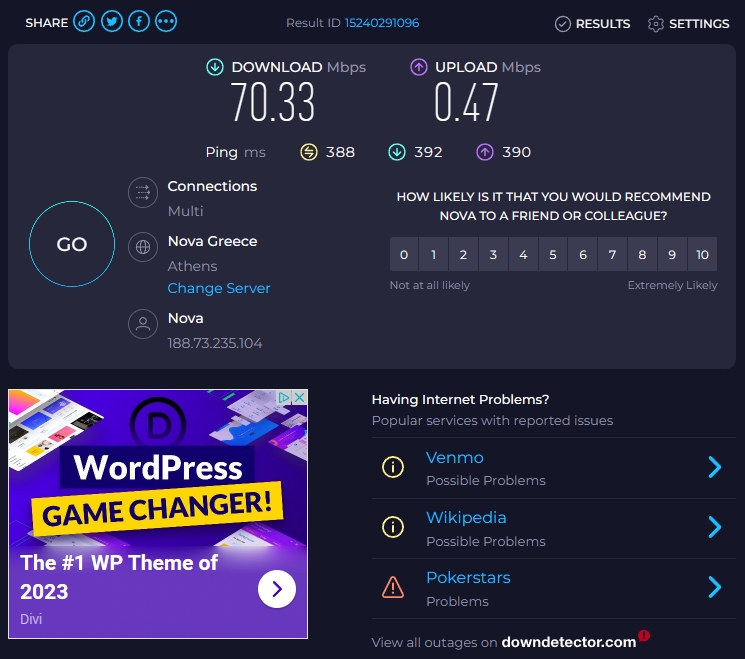
Task: Rate recommendation score 6
Action: pyautogui.click(x=583, y=254)
